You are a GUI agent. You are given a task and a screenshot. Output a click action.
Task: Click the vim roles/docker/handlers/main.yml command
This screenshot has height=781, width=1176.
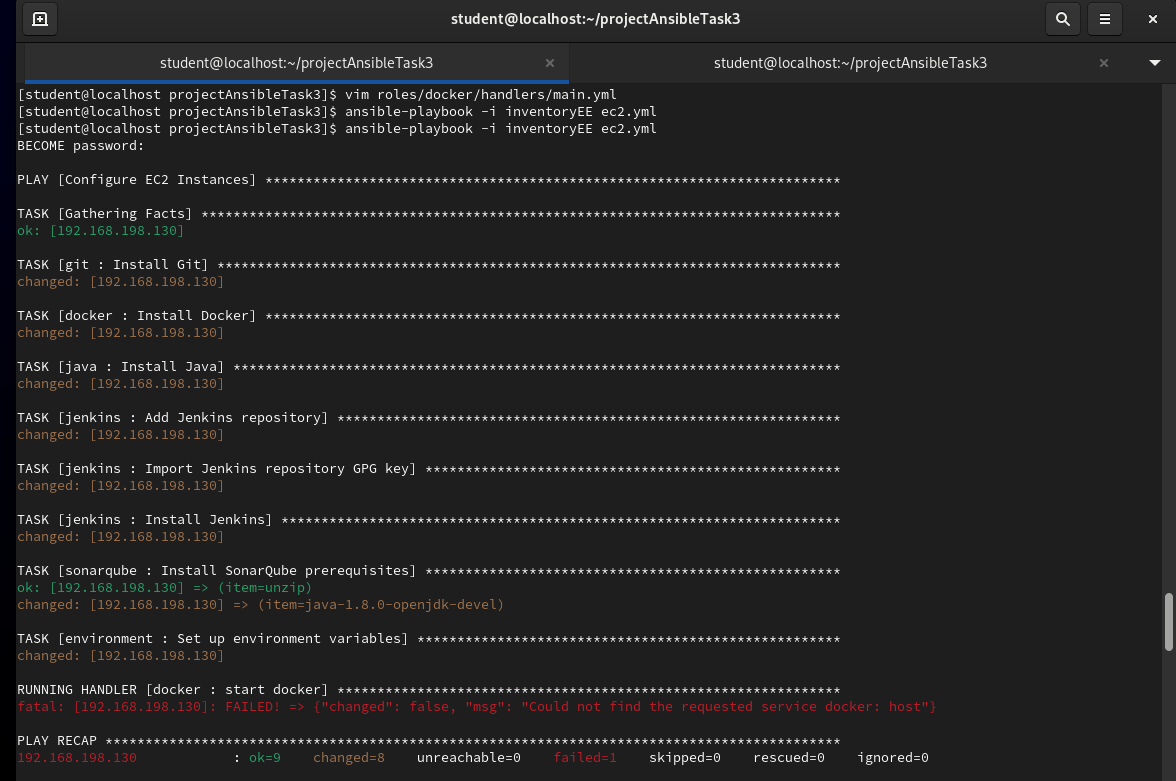click(481, 95)
